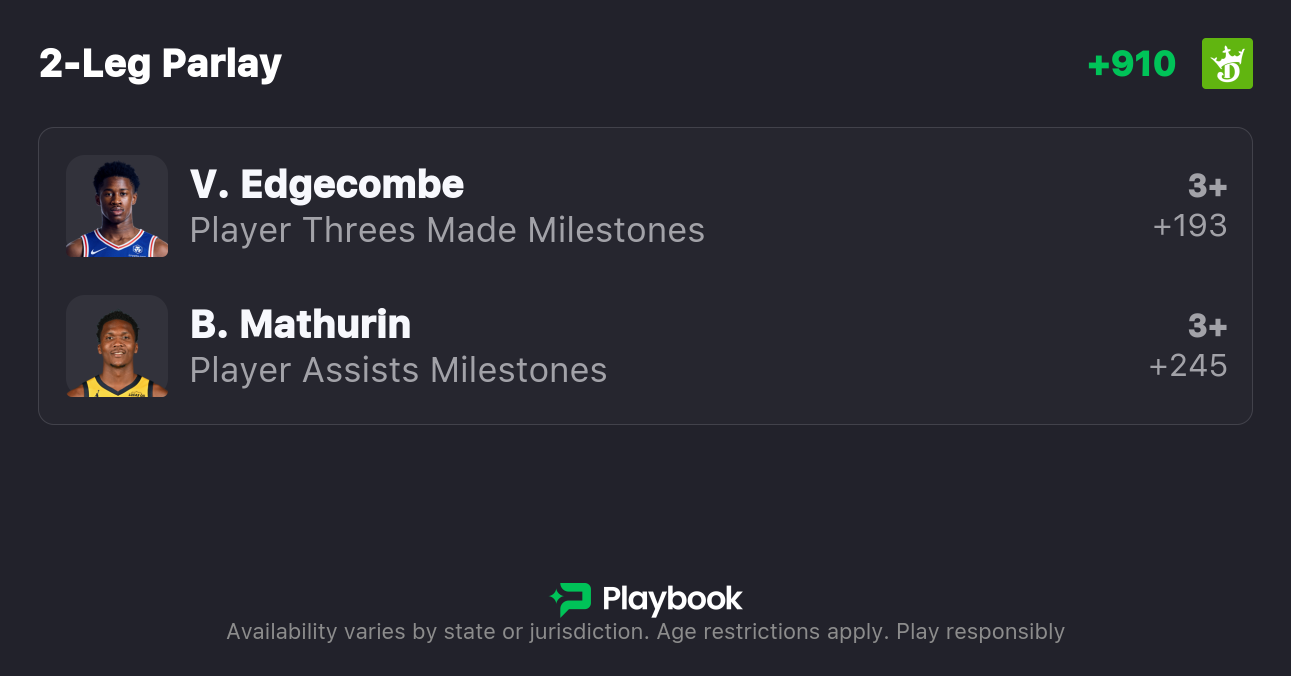The width and height of the screenshot is (1291, 676).
Task: Click the +245 leg odds
Action: [x=1188, y=366]
